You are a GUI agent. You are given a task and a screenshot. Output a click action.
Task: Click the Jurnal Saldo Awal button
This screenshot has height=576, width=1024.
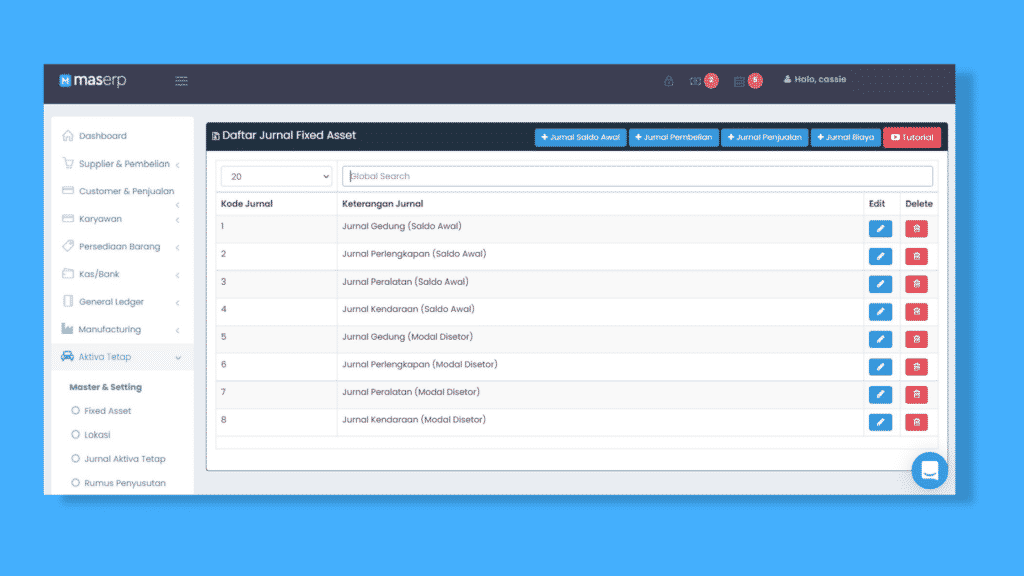point(580,138)
